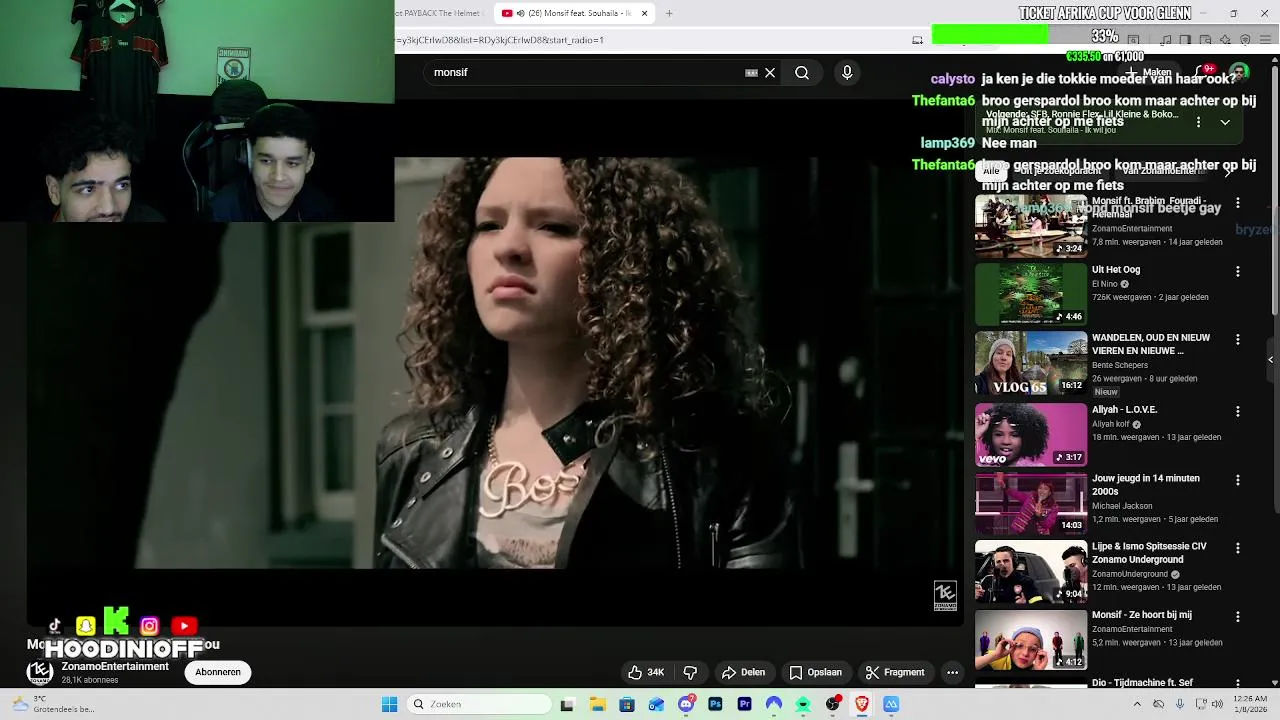Image resolution: width=1280 pixels, height=720 pixels.
Task: Open more actions menu beside Fragment
Action: pos(952,672)
